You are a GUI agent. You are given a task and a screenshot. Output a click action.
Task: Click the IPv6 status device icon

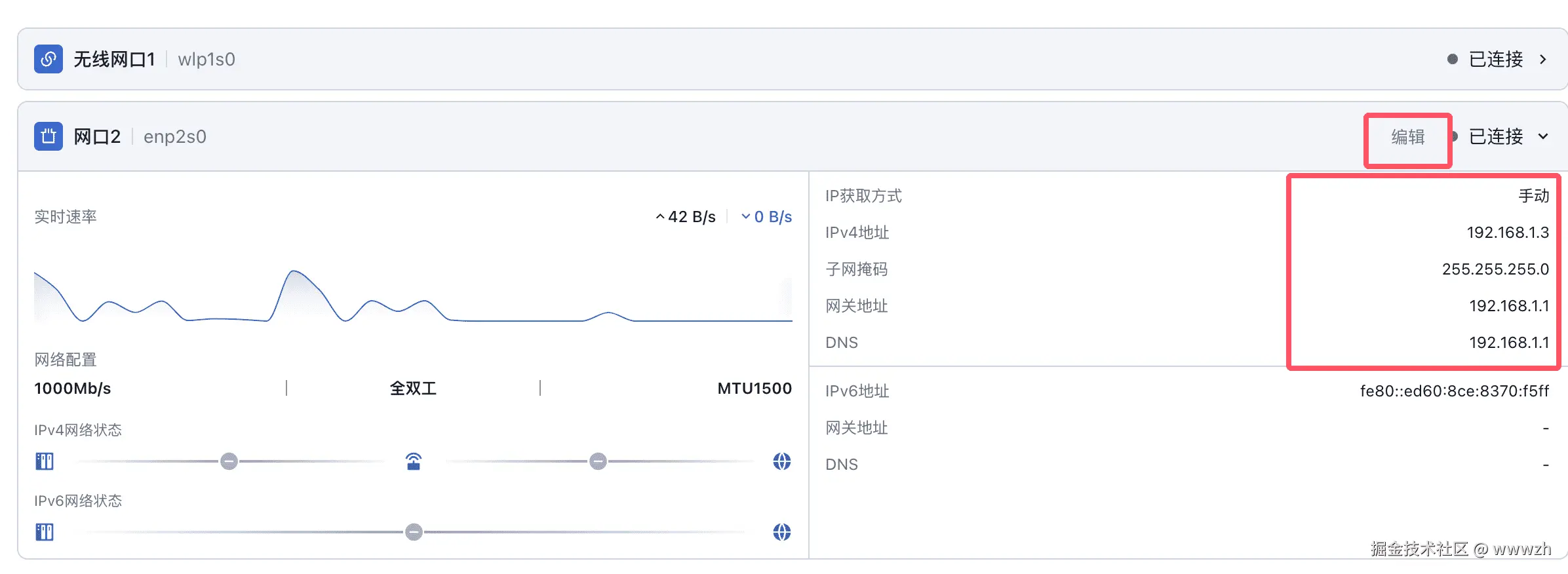45,531
